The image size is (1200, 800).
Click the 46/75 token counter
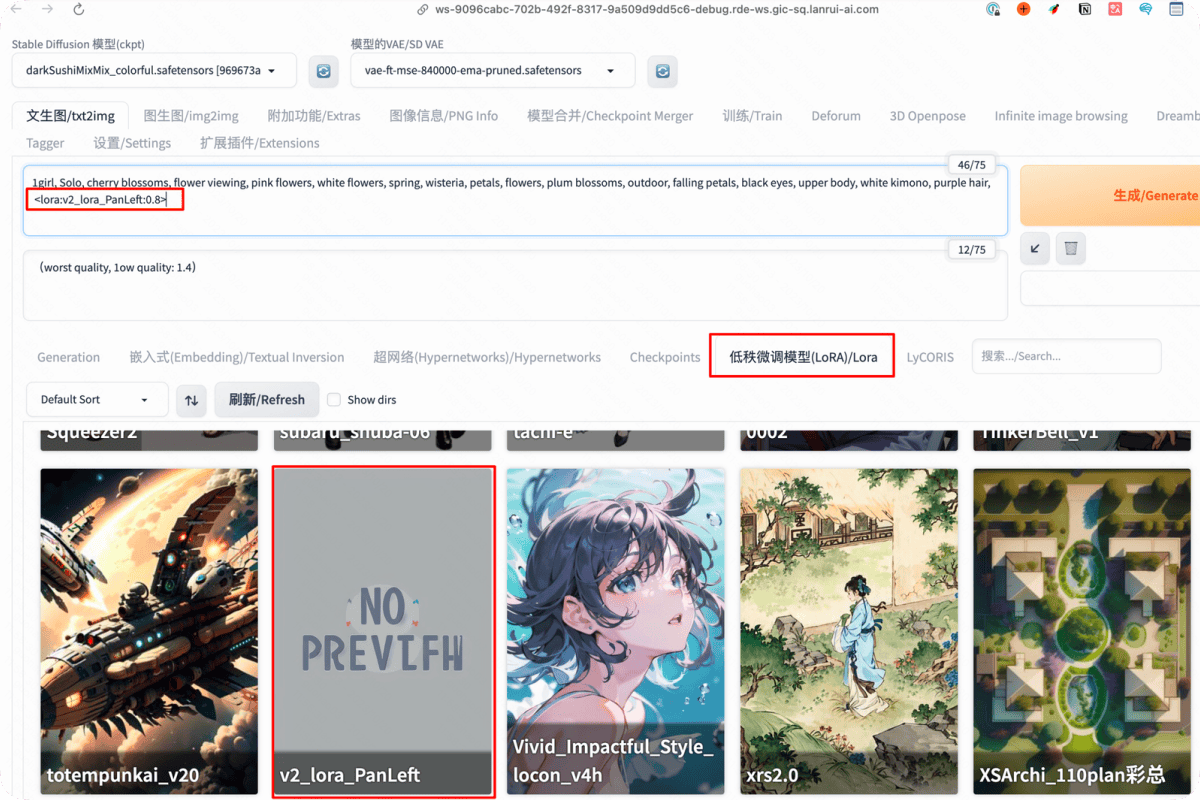coord(971,165)
